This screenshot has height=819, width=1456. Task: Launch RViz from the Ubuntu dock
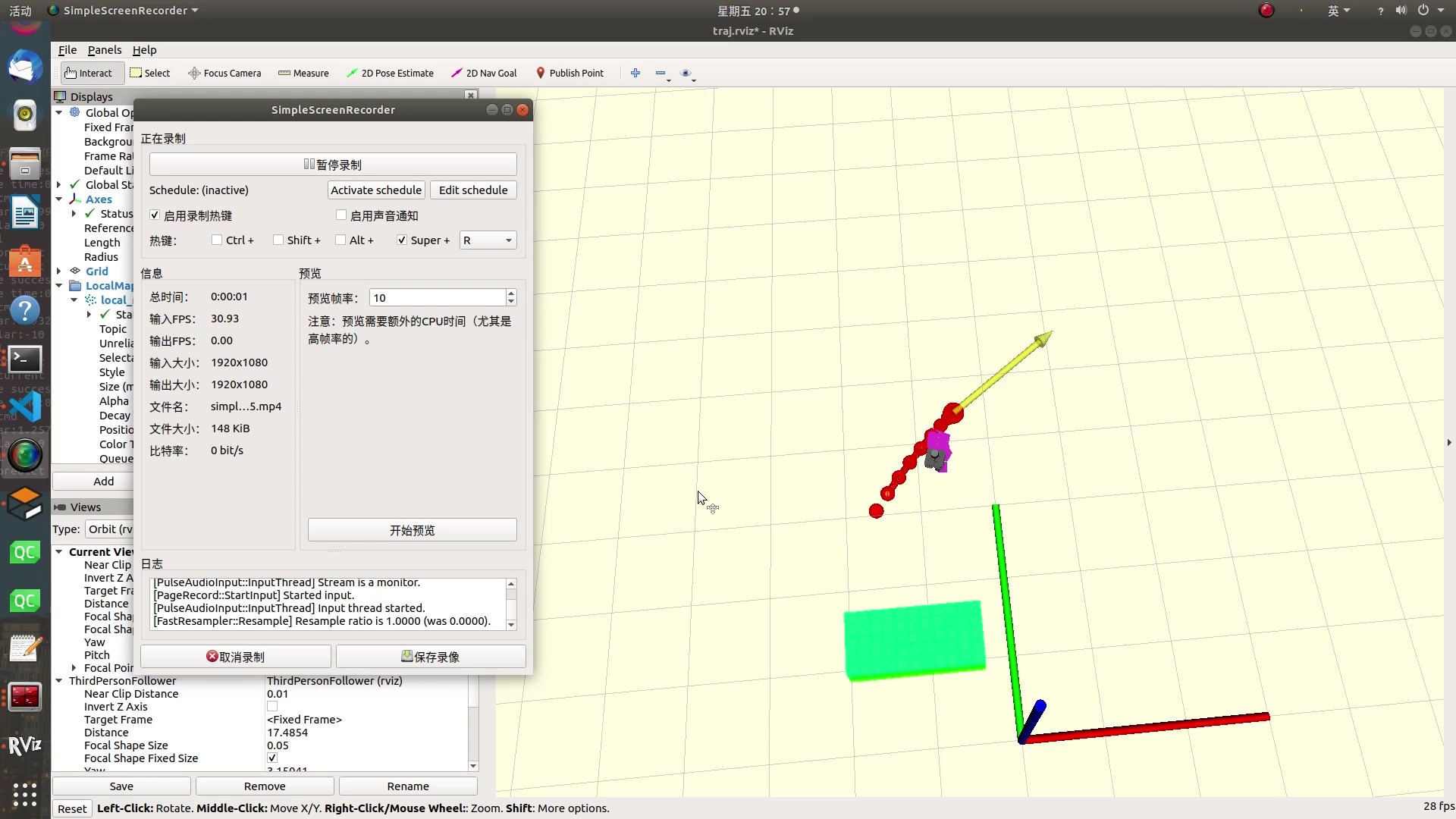25,745
